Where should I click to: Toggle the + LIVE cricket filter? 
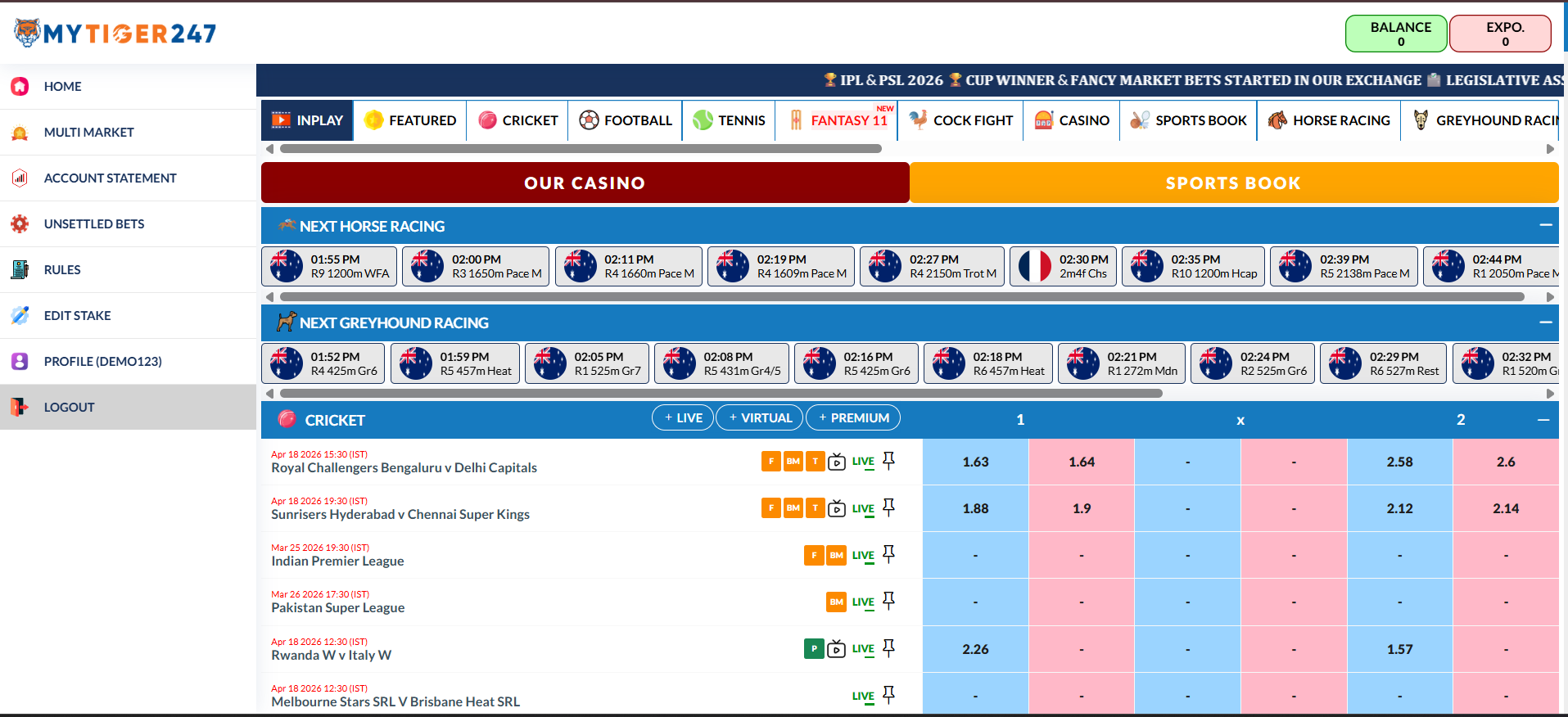click(x=683, y=417)
